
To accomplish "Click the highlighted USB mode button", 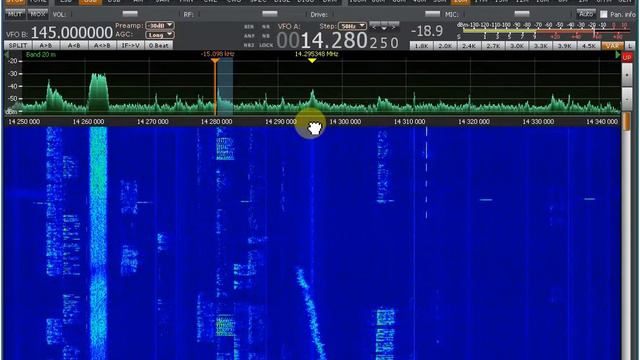I will (x=90, y=2).
